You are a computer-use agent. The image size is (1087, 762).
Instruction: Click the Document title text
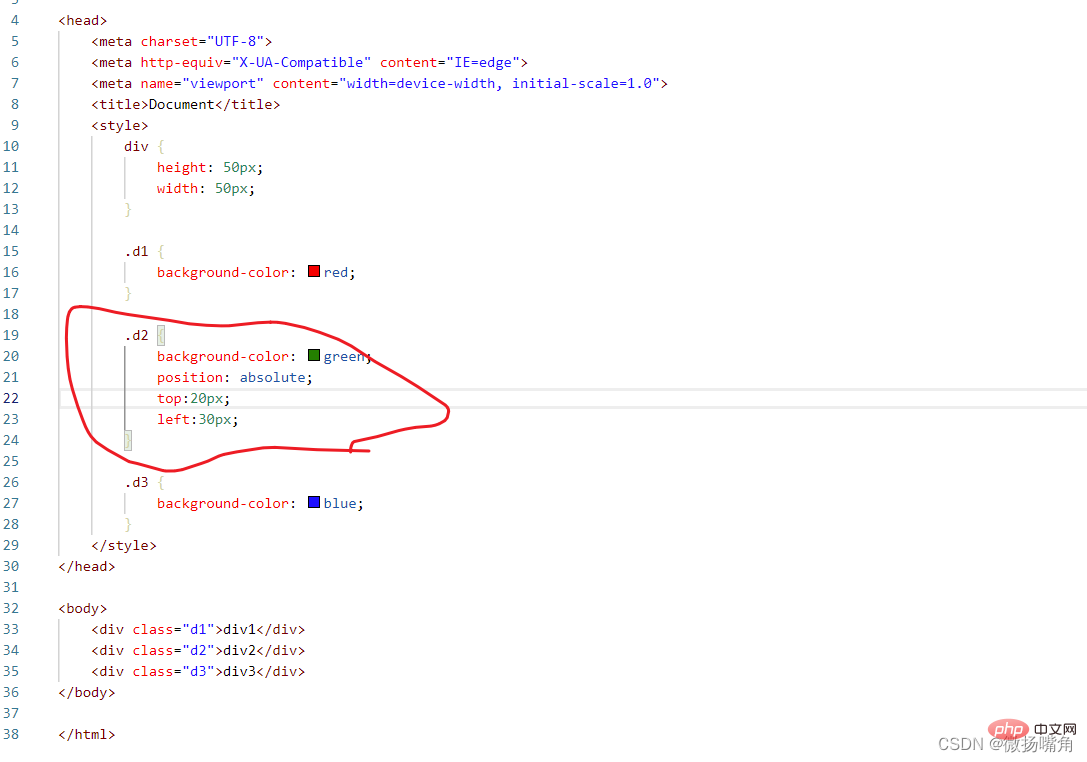click(x=182, y=105)
